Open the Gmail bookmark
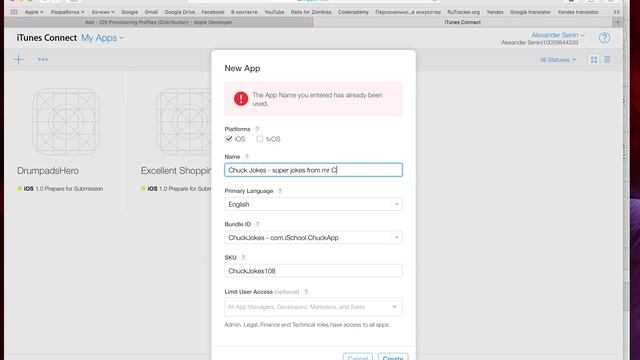 (x=151, y=12)
